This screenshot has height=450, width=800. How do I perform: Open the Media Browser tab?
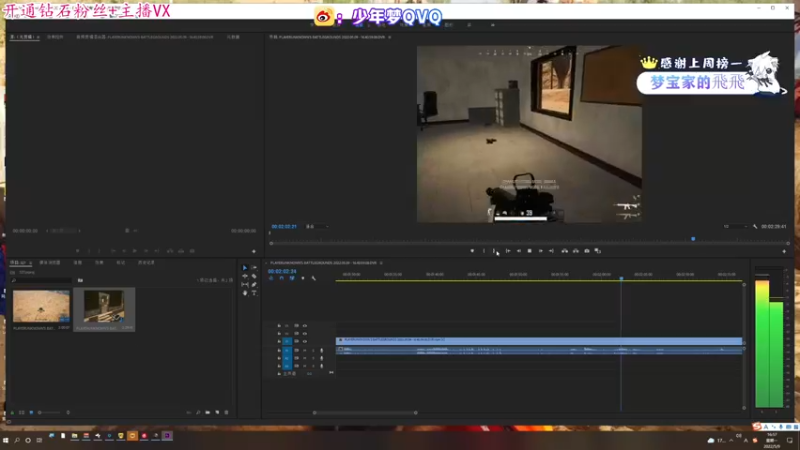pyautogui.click(x=49, y=263)
